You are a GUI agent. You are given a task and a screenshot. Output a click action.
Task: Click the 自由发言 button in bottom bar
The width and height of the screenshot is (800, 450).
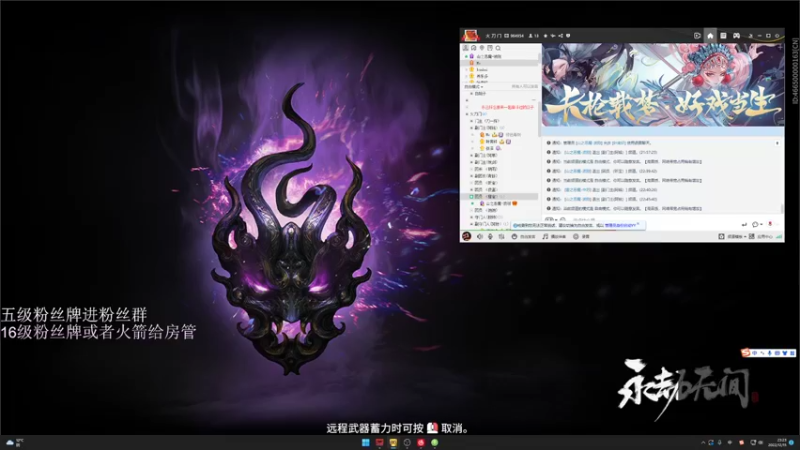(523, 236)
